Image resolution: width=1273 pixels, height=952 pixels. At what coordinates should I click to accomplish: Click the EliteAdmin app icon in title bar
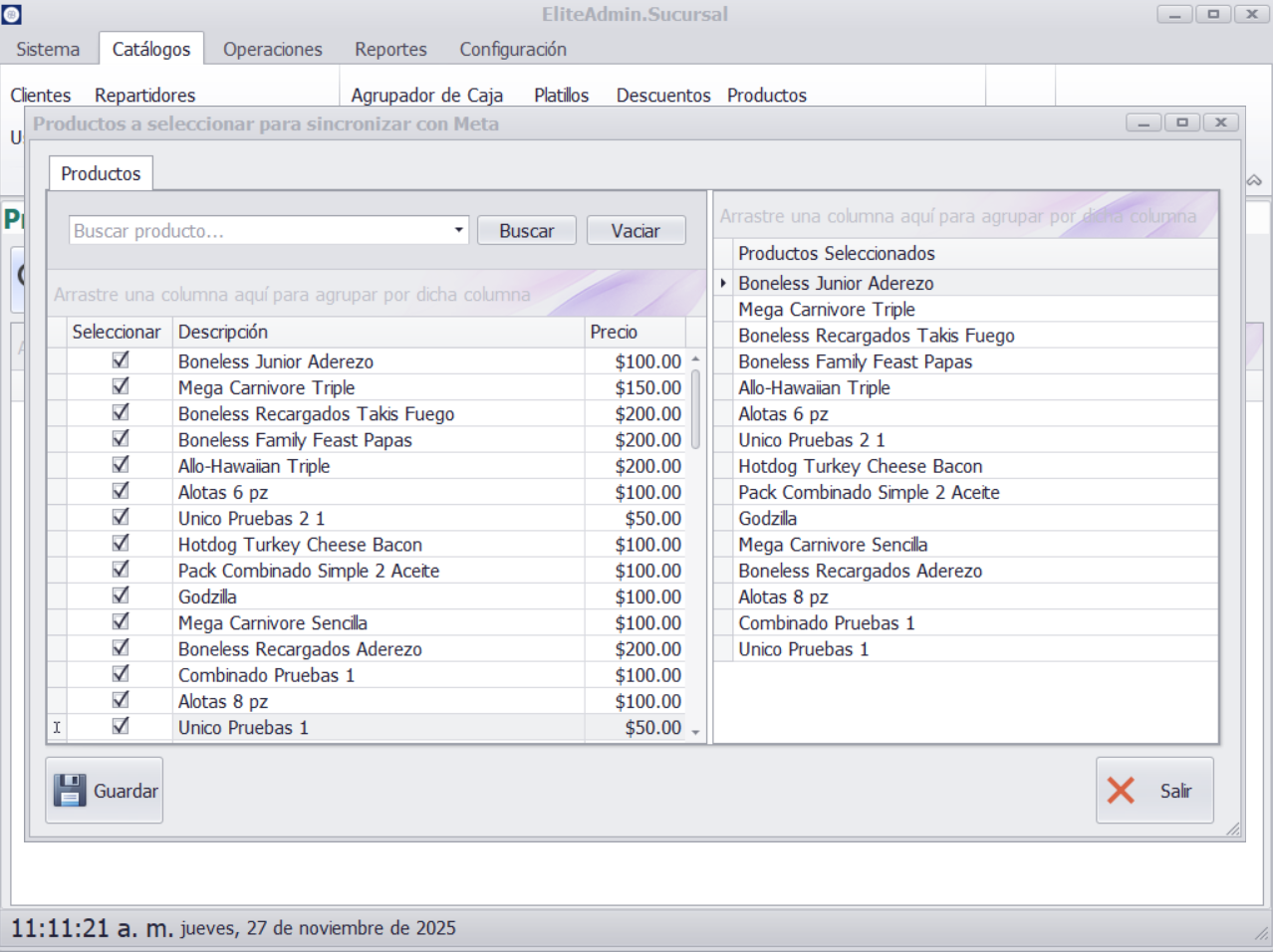(12, 14)
